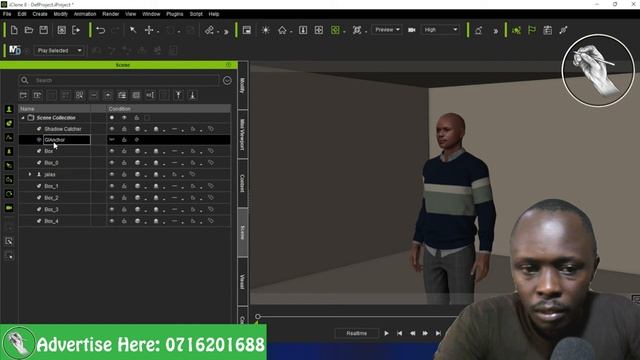Create a new project with the blank page icon
Screen dimensions: 640x360
point(14,30)
